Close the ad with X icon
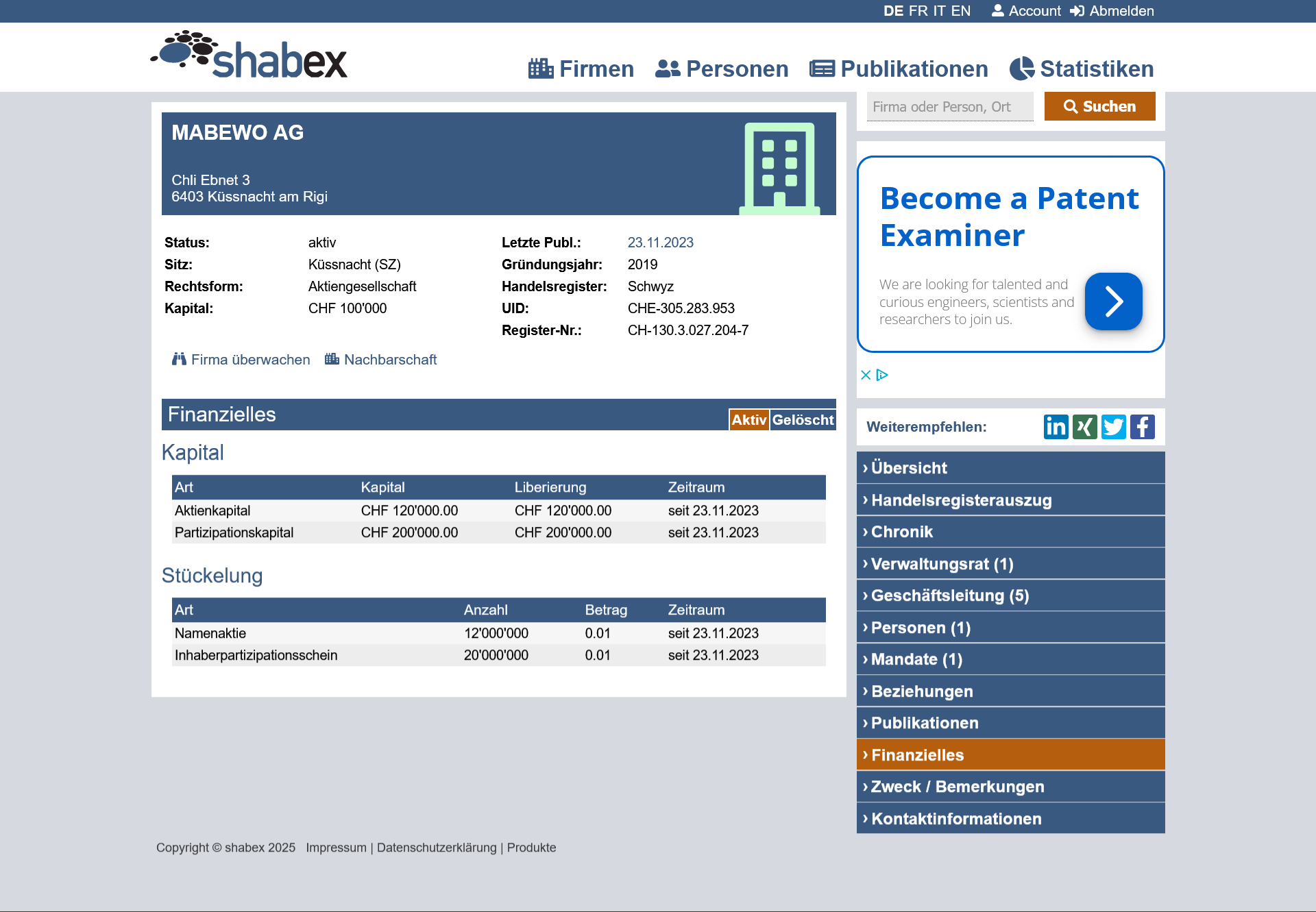Screen dimensions: 1316x912 pyautogui.click(x=866, y=375)
